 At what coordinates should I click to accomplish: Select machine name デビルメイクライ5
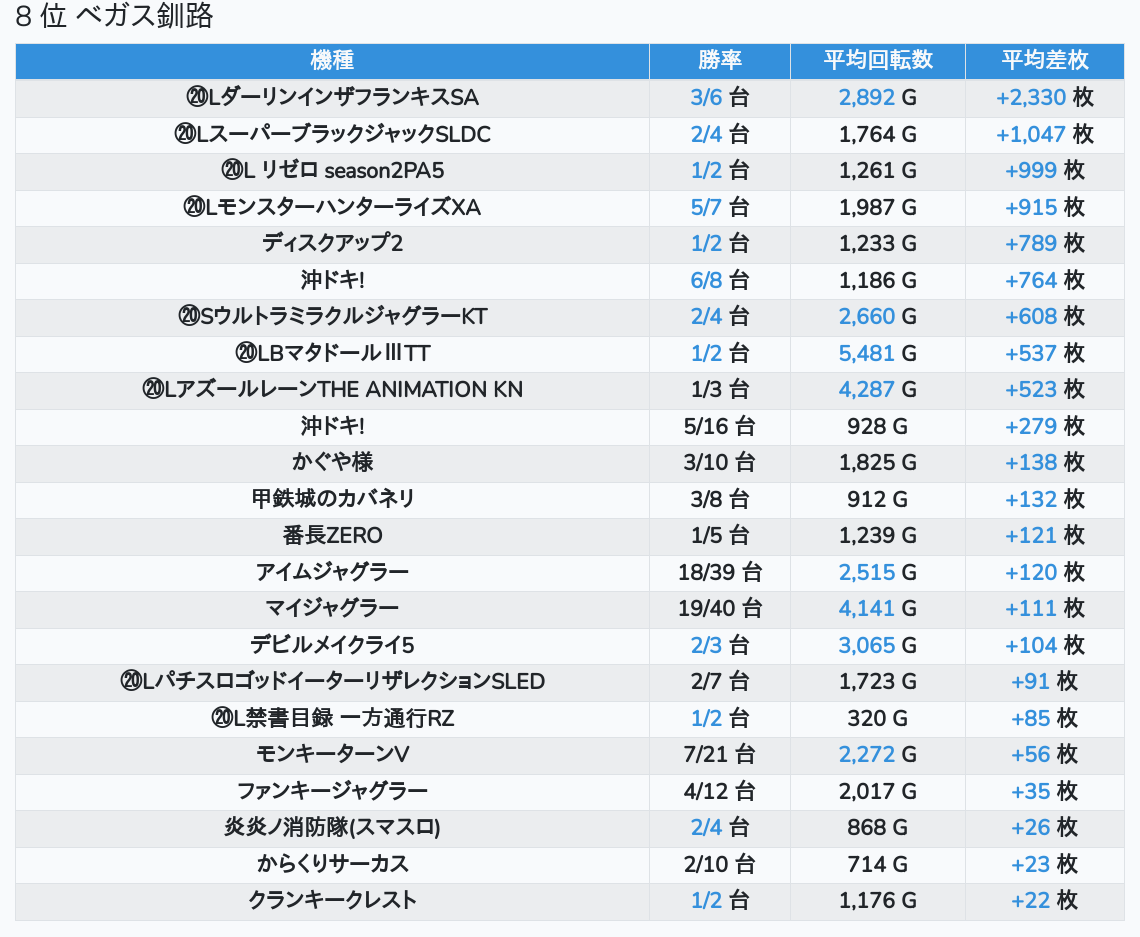click(x=332, y=645)
